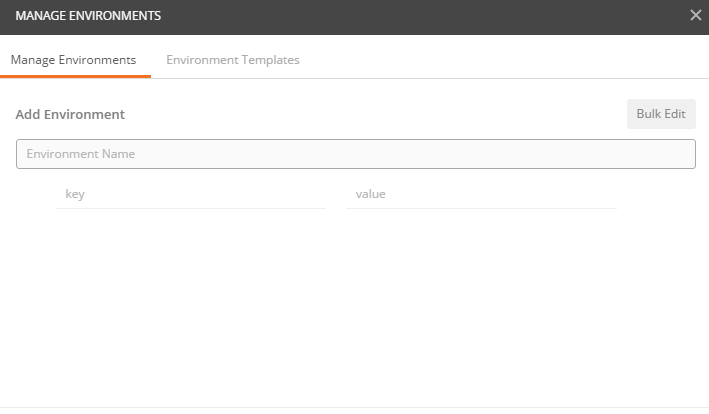Click the Bulk Edit button
This screenshot has width=709, height=414.
[x=661, y=114]
